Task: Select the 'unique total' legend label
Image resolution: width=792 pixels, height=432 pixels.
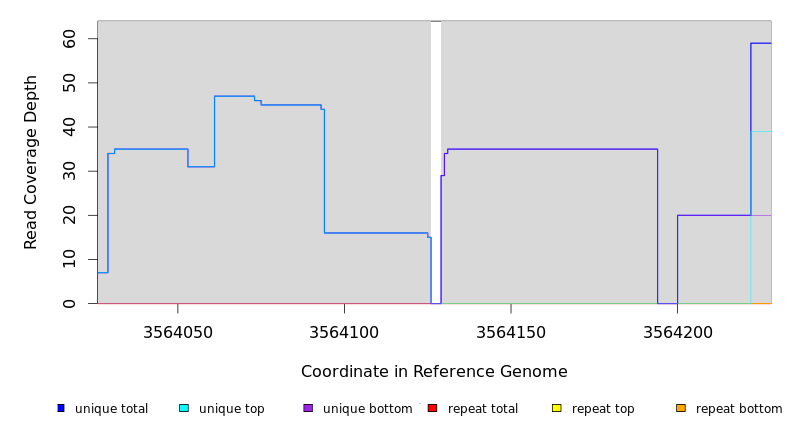Action: point(111,409)
